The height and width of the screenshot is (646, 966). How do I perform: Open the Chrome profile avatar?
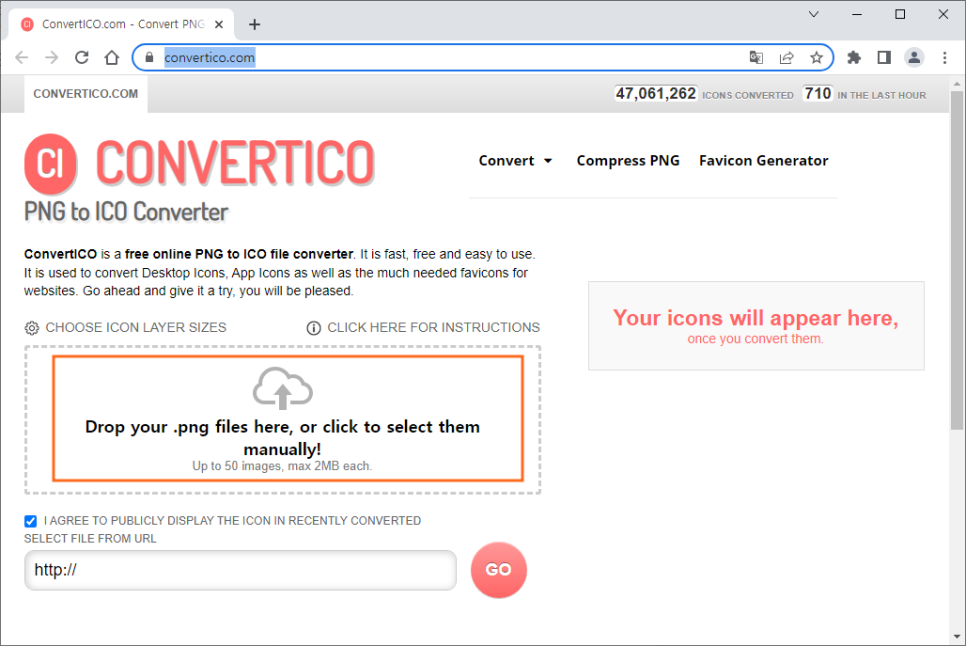pyautogui.click(x=914, y=57)
